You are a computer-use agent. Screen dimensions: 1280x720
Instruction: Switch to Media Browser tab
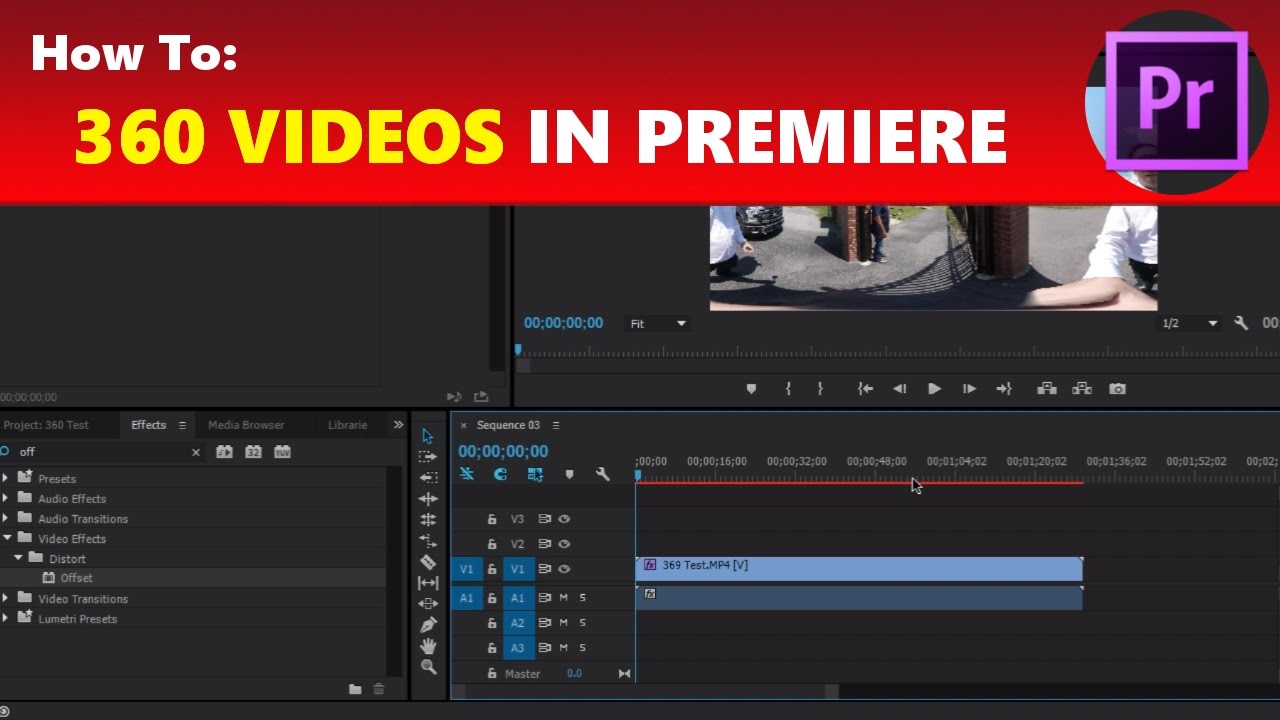(246, 425)
